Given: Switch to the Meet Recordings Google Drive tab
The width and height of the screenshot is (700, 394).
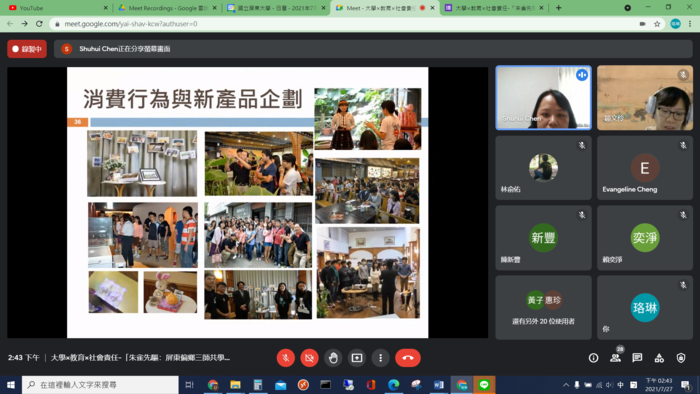Looking at the screenshot, I should tap(167, 8).
